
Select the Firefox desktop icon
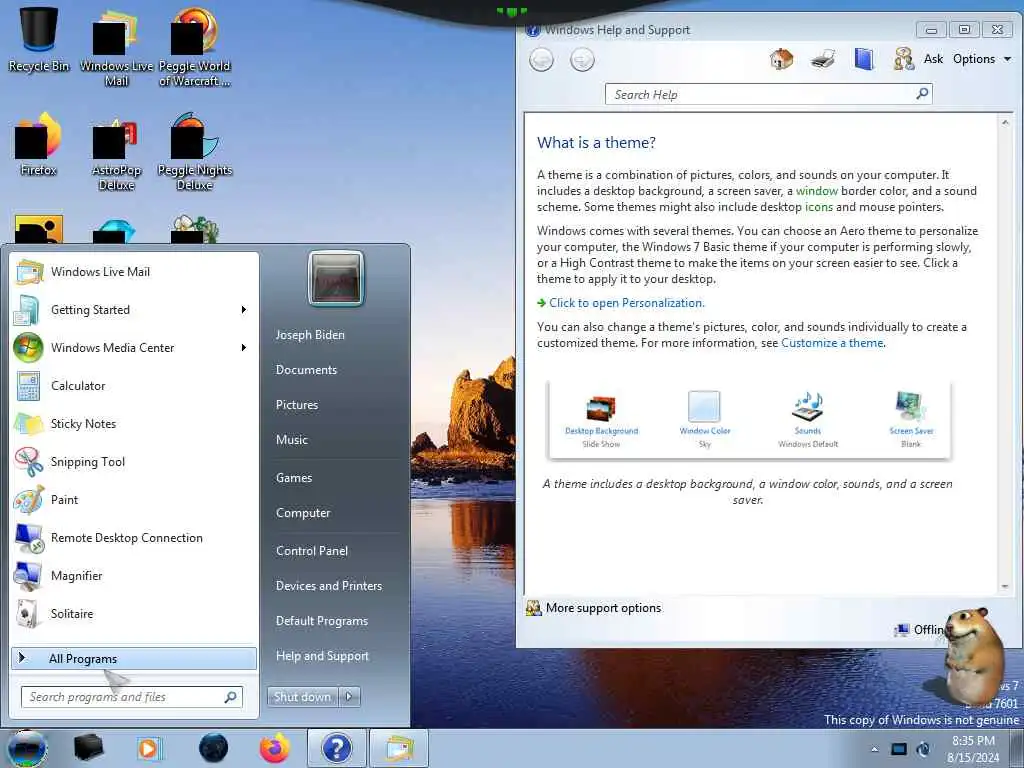(x=39, y=145)
